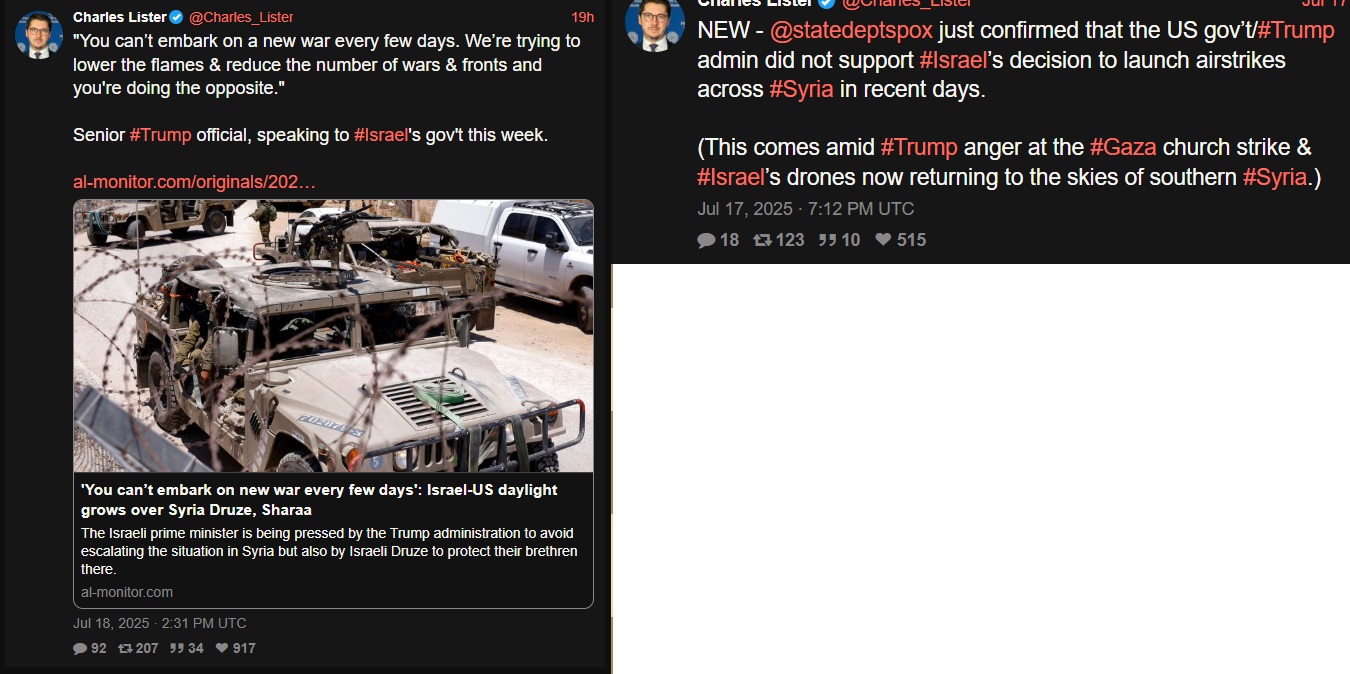
Task: Click quote icon showing 34
Action: coord(176,648)
